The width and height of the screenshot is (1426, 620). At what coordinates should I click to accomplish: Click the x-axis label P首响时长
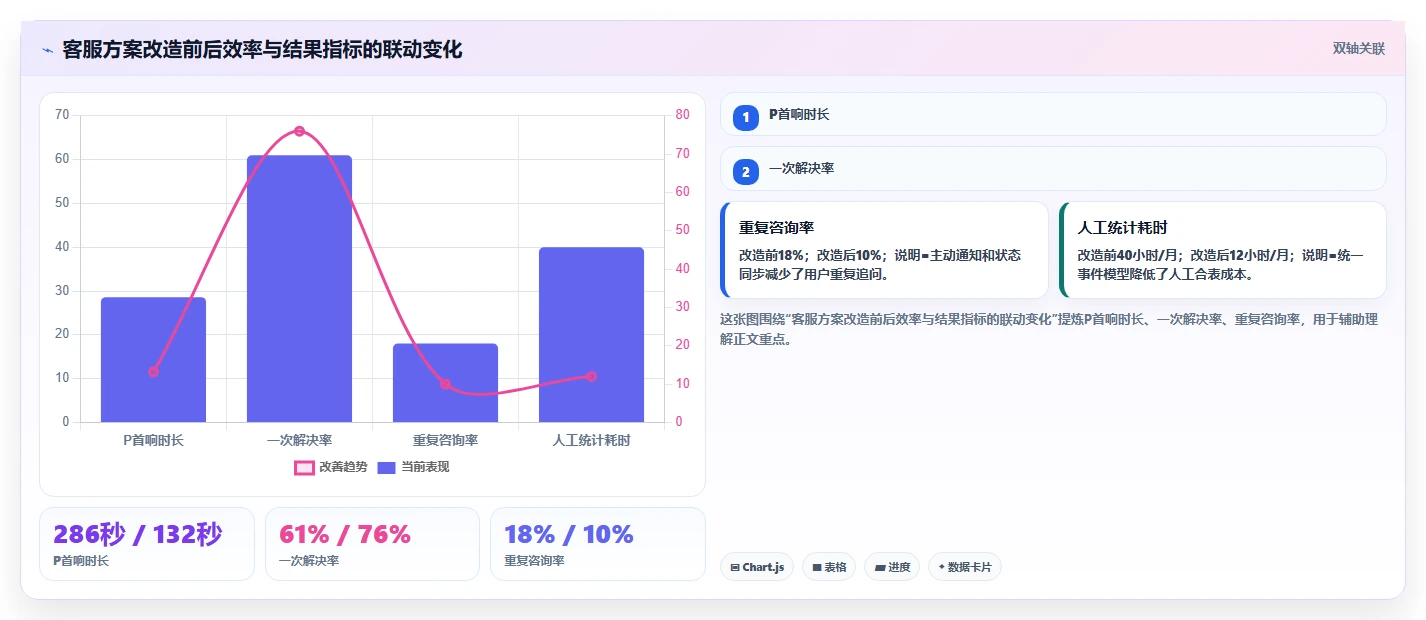[x=153, y=440]
